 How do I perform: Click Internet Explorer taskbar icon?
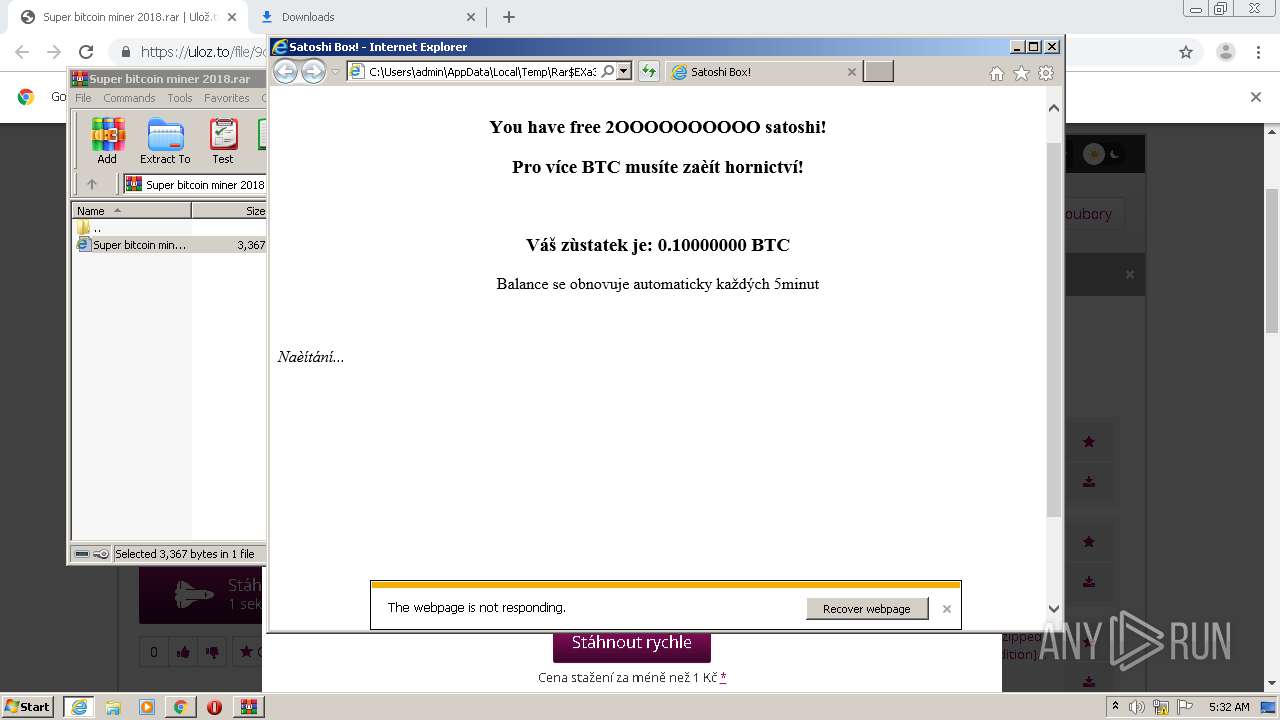coord(78,707)
